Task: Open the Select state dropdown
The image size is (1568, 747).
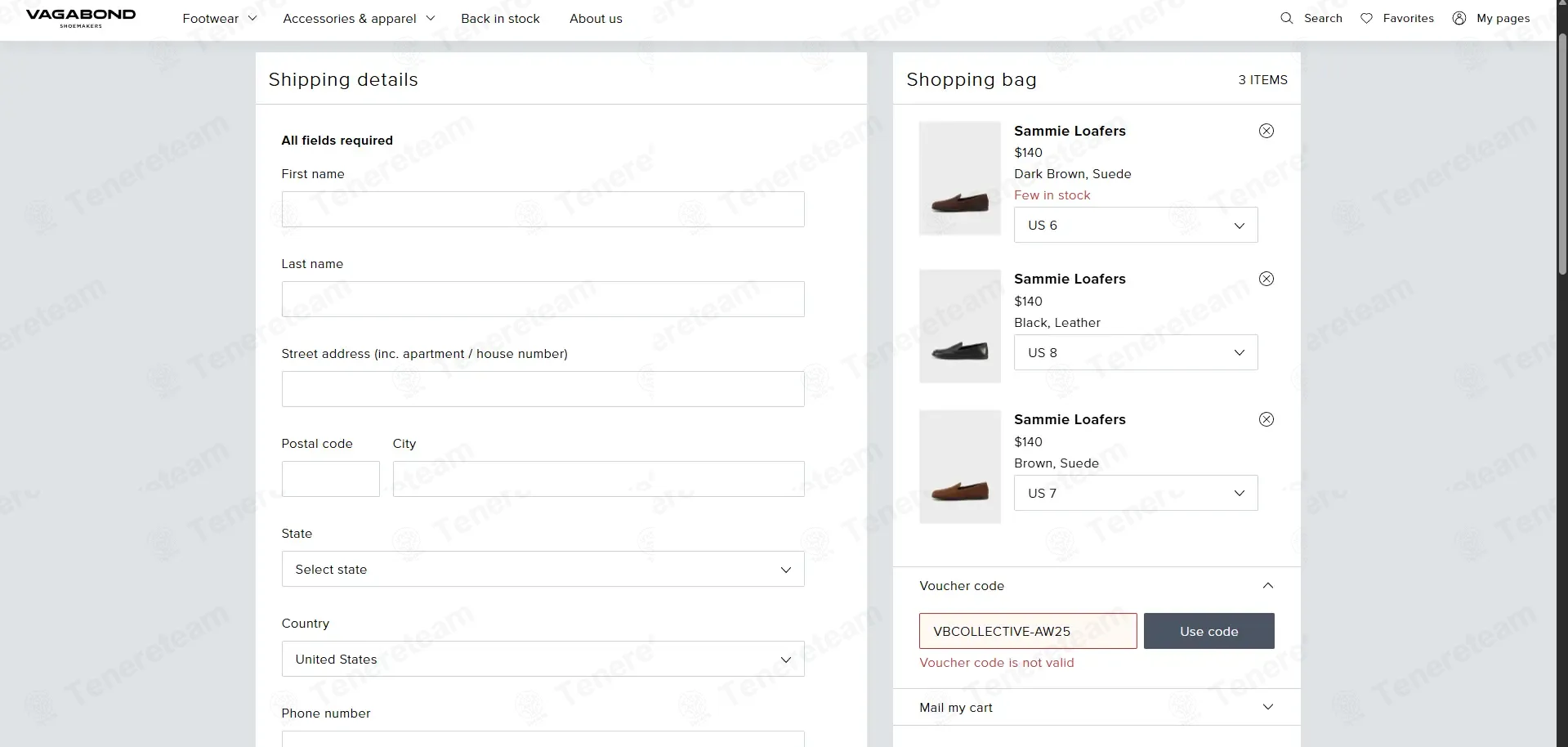Action: pyautogui.click(x=543, y=569)
